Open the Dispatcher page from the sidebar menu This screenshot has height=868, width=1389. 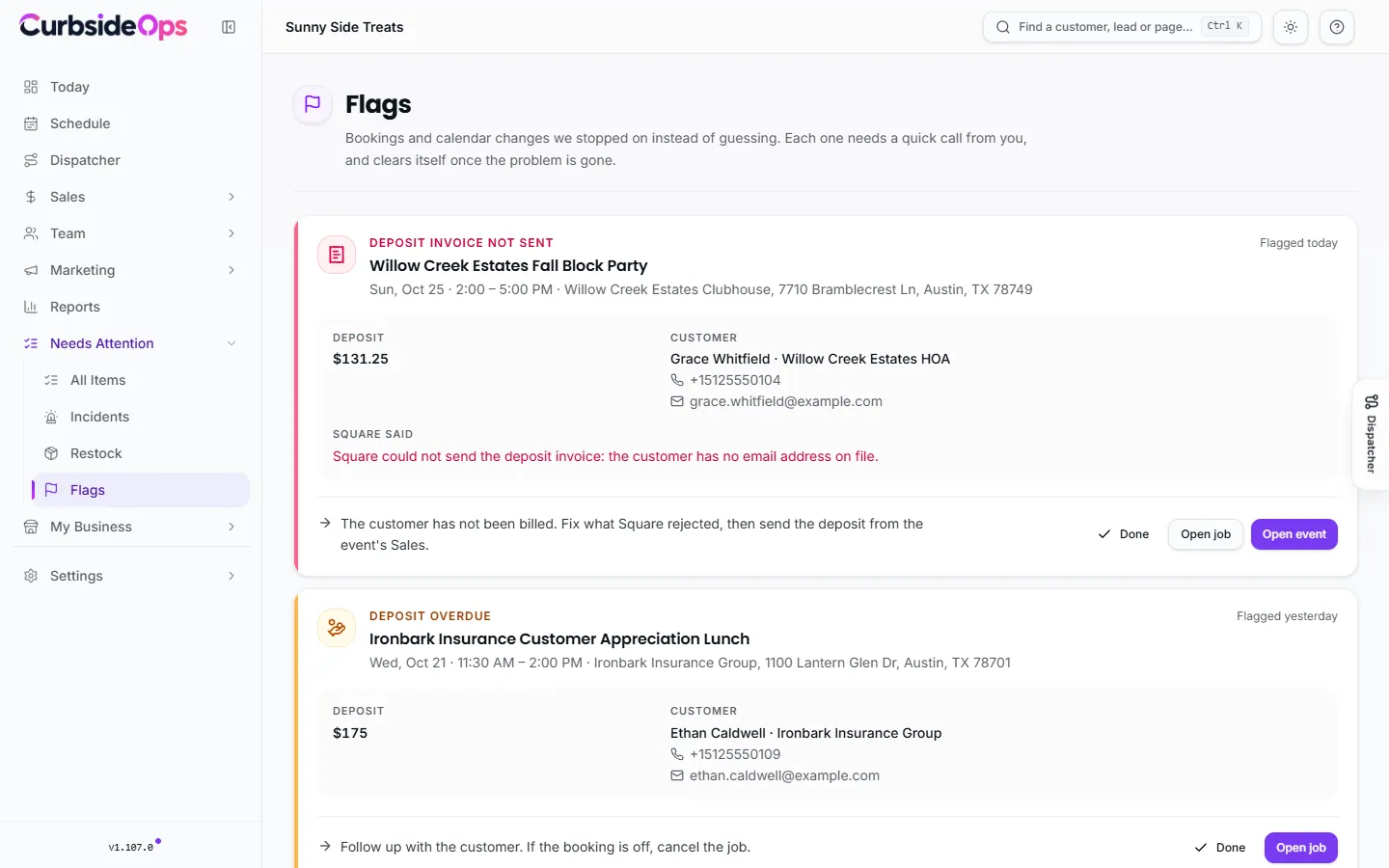[x=130, y=160]
